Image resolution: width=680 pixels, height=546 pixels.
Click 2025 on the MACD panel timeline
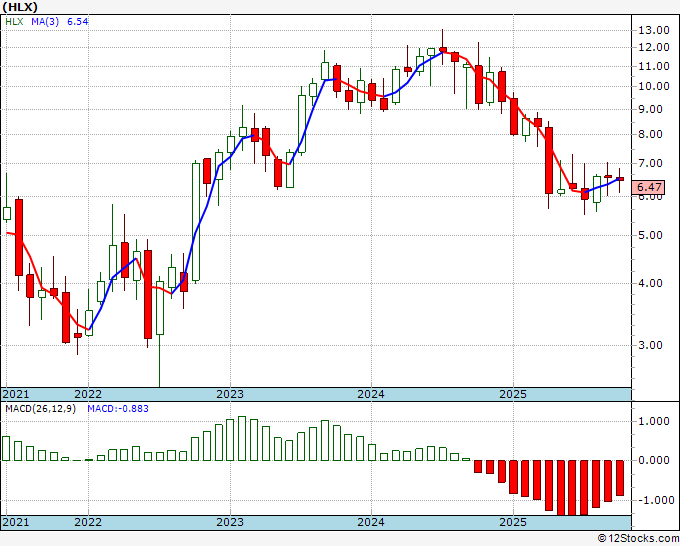tap(513, 522)
